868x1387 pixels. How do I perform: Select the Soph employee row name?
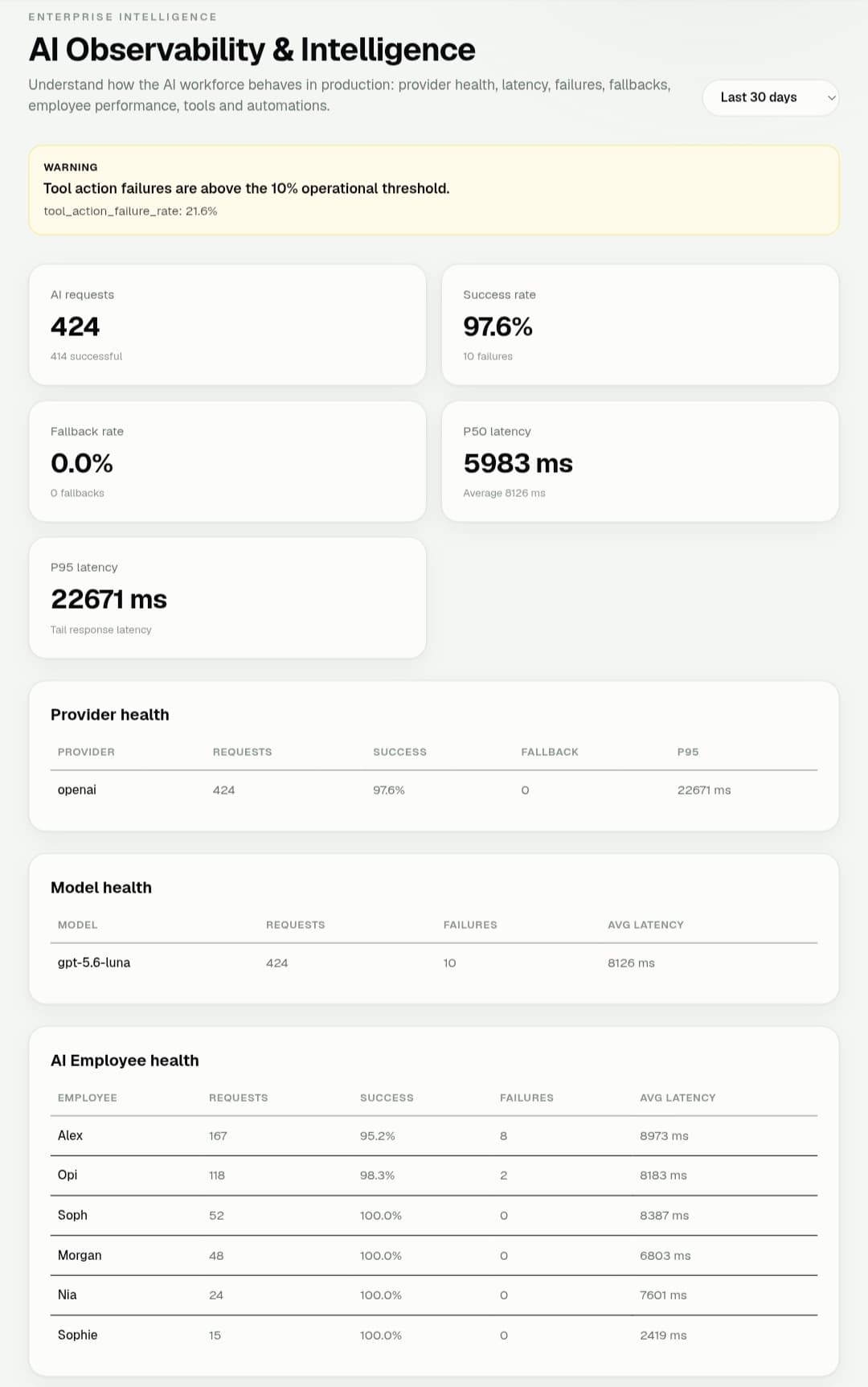tap(72, 1215)
